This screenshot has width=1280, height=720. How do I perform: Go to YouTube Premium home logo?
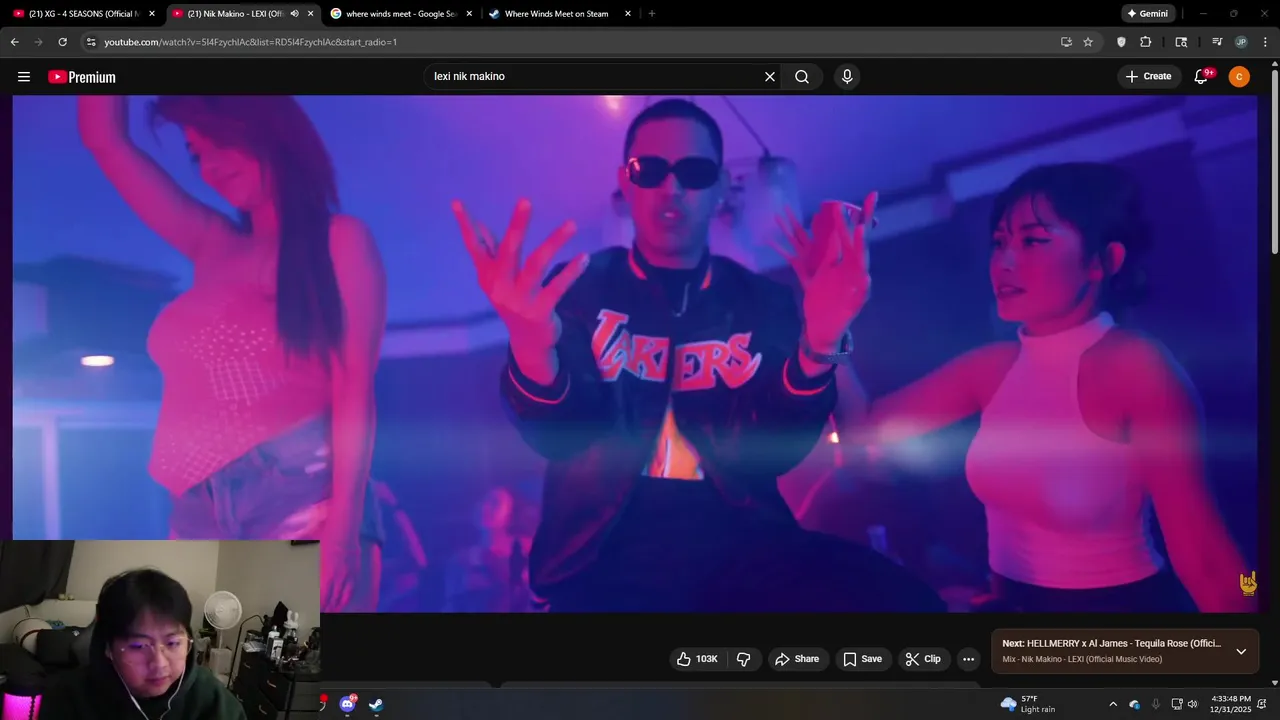click(82, 77)
